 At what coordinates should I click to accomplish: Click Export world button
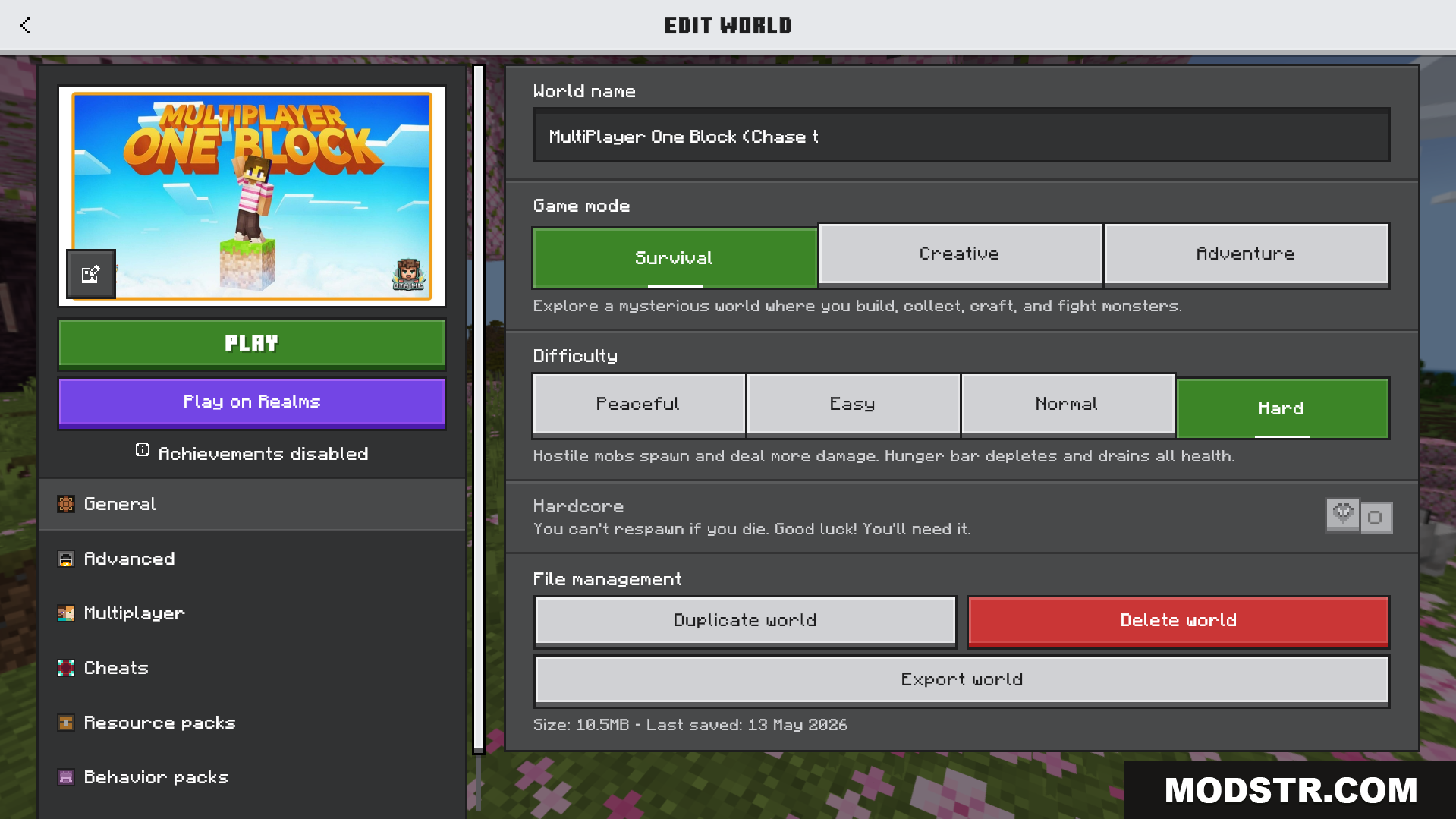point(962,680)
